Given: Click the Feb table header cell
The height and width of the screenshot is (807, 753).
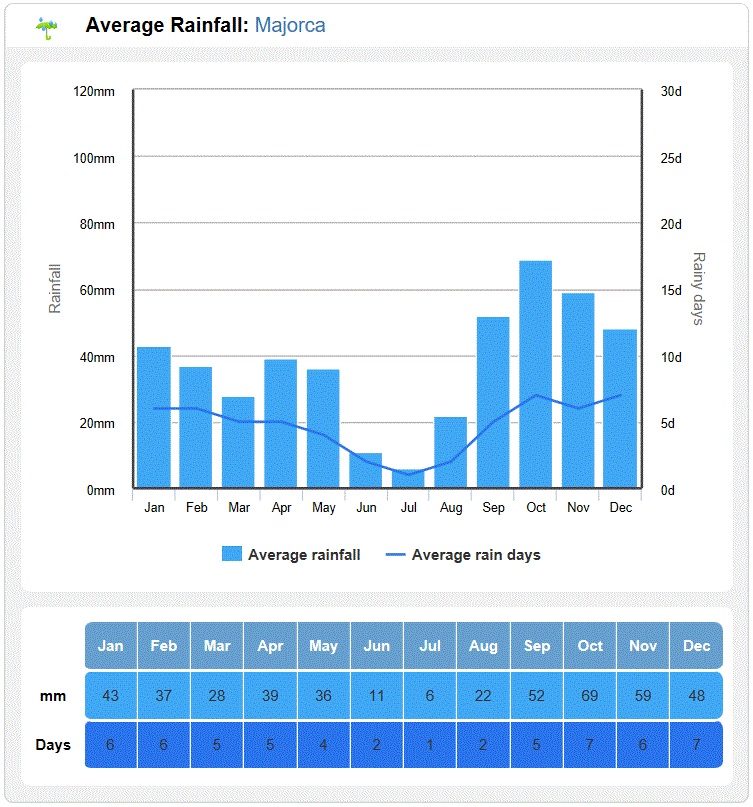Looking at the screenshot, I should tap(164, 645).
